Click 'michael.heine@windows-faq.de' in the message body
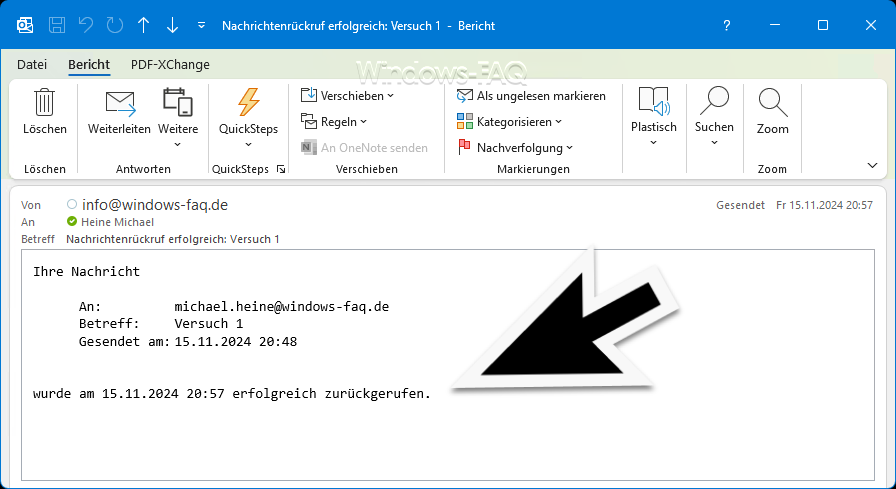896x489 pixels. click(x=282, y=306)
